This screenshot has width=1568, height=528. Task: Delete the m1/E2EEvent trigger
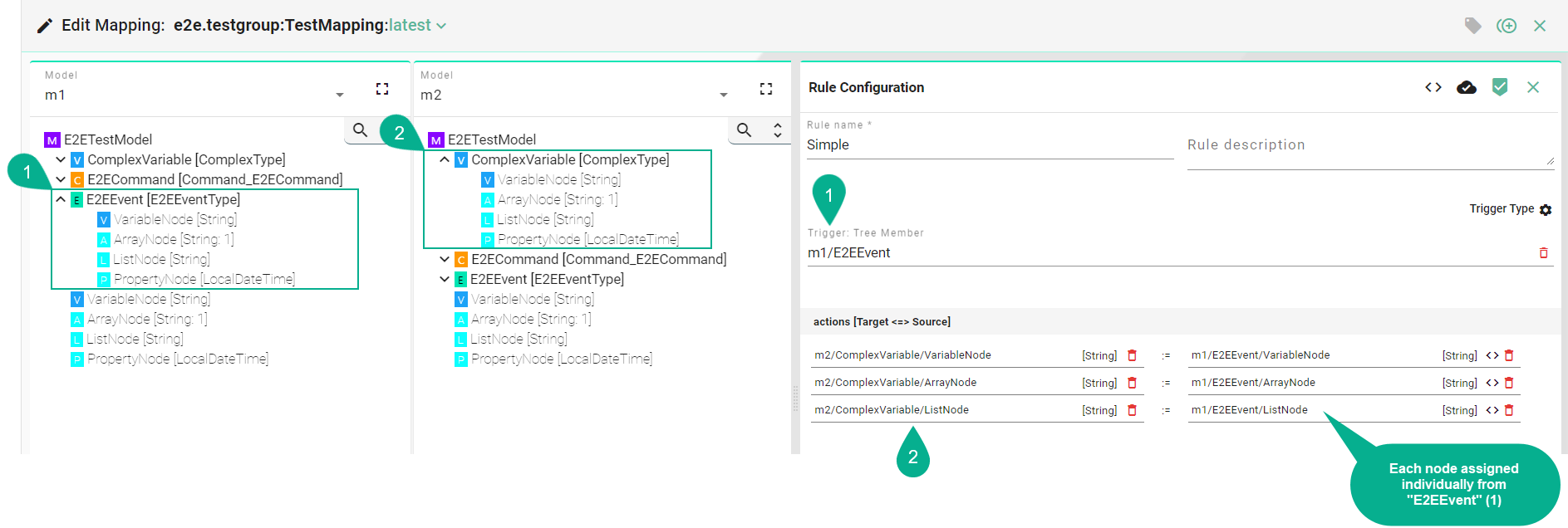(x=1543, y=253)
